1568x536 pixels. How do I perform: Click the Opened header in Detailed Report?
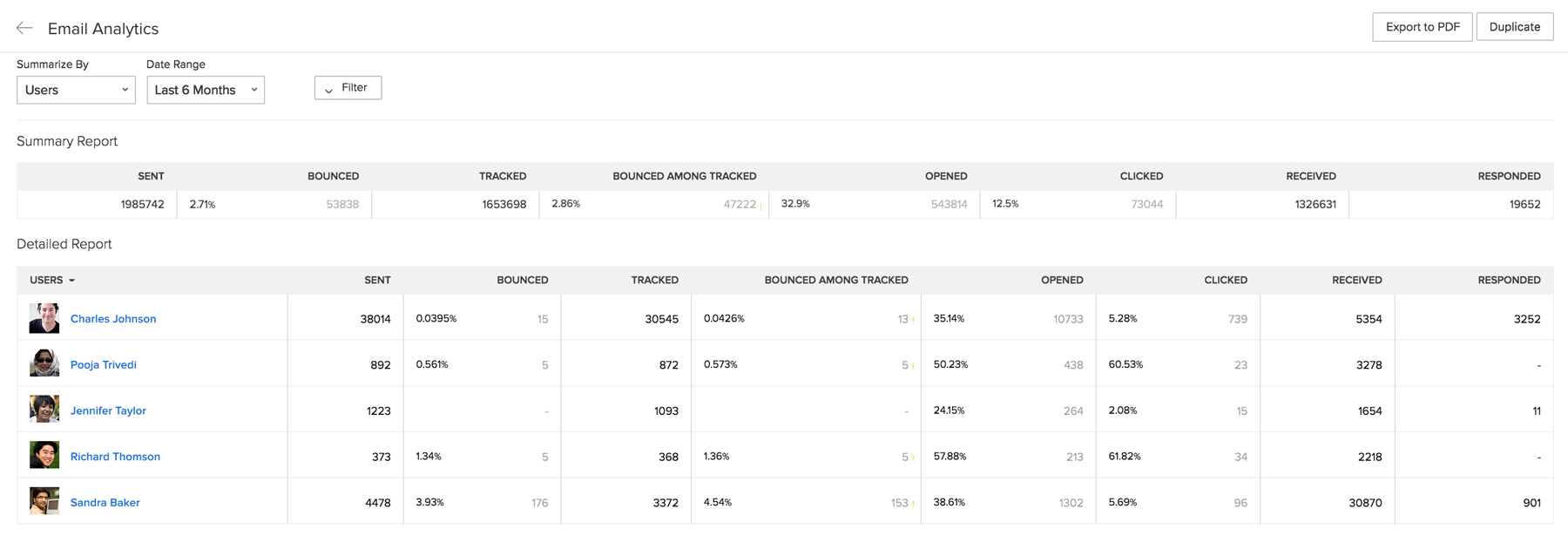(x=1062, y=280)
